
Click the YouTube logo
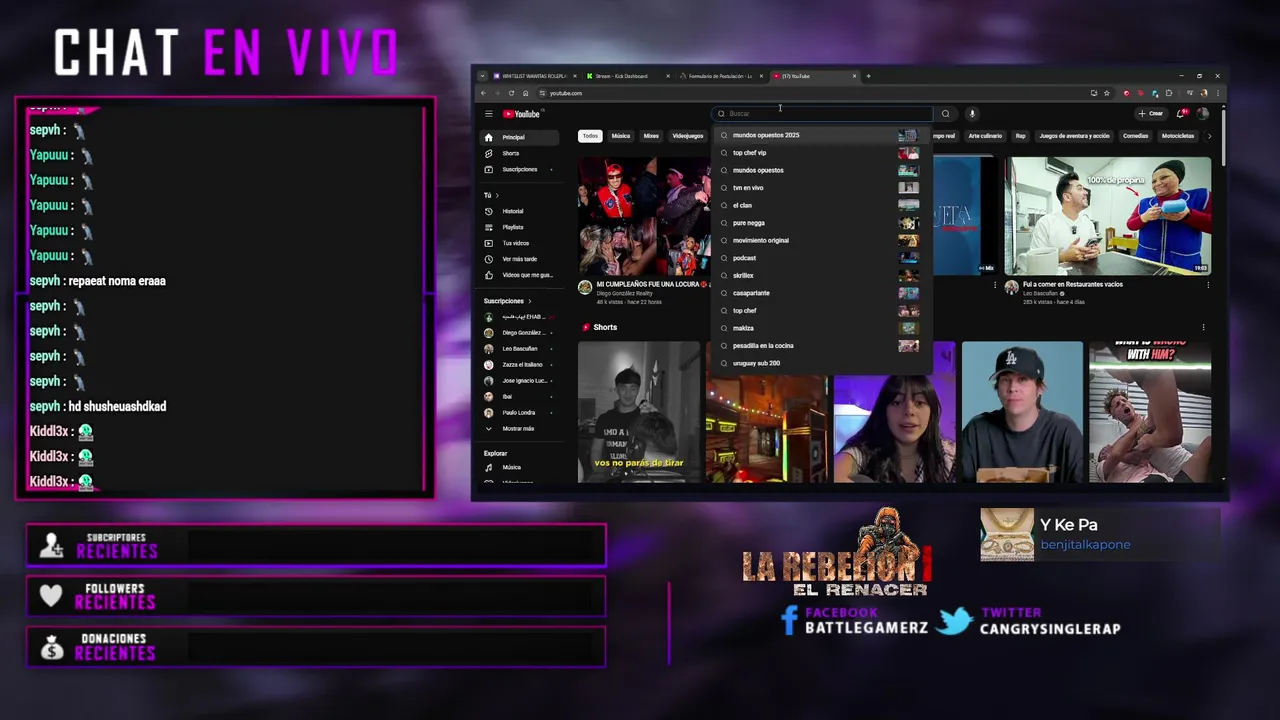pos(521,114)
